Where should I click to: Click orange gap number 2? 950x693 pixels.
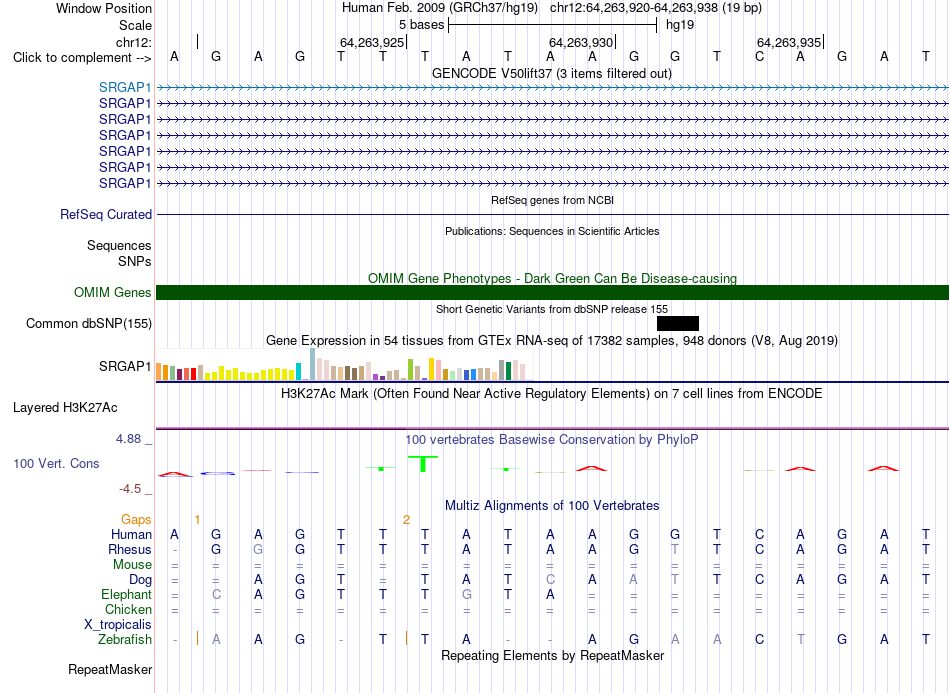coord(407,520)
